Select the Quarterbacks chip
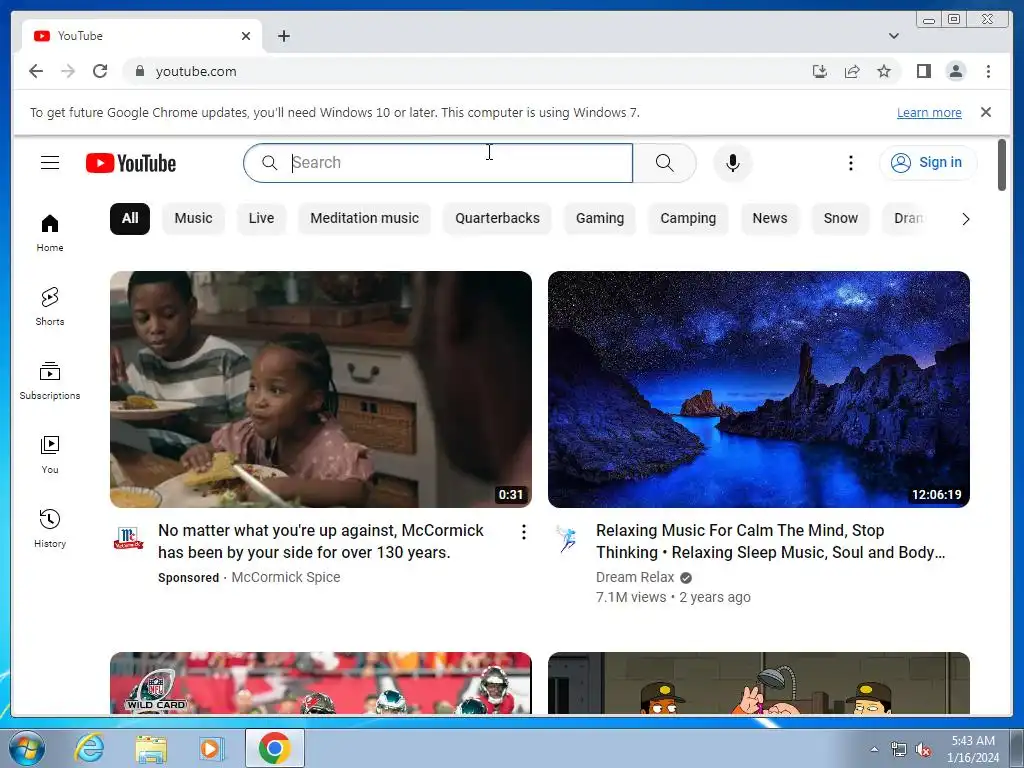 tap(497, 219)
